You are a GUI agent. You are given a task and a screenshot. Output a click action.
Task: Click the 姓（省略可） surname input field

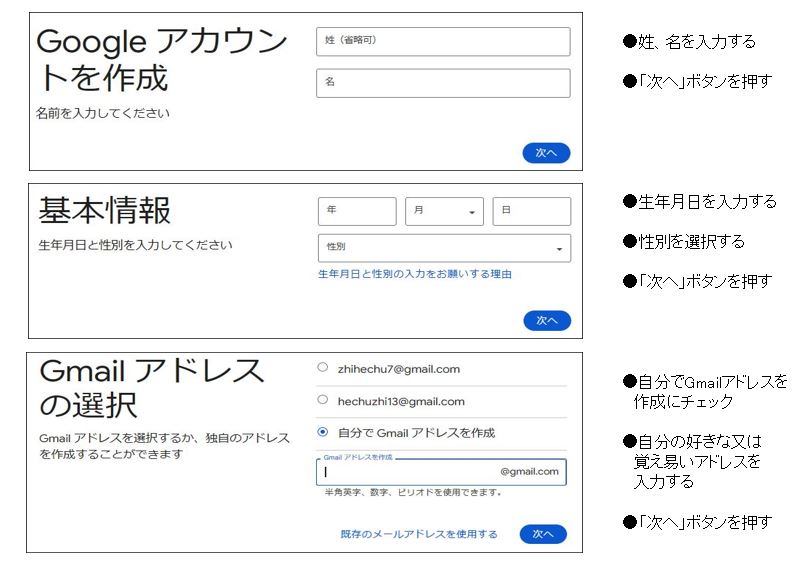[443, 41]
